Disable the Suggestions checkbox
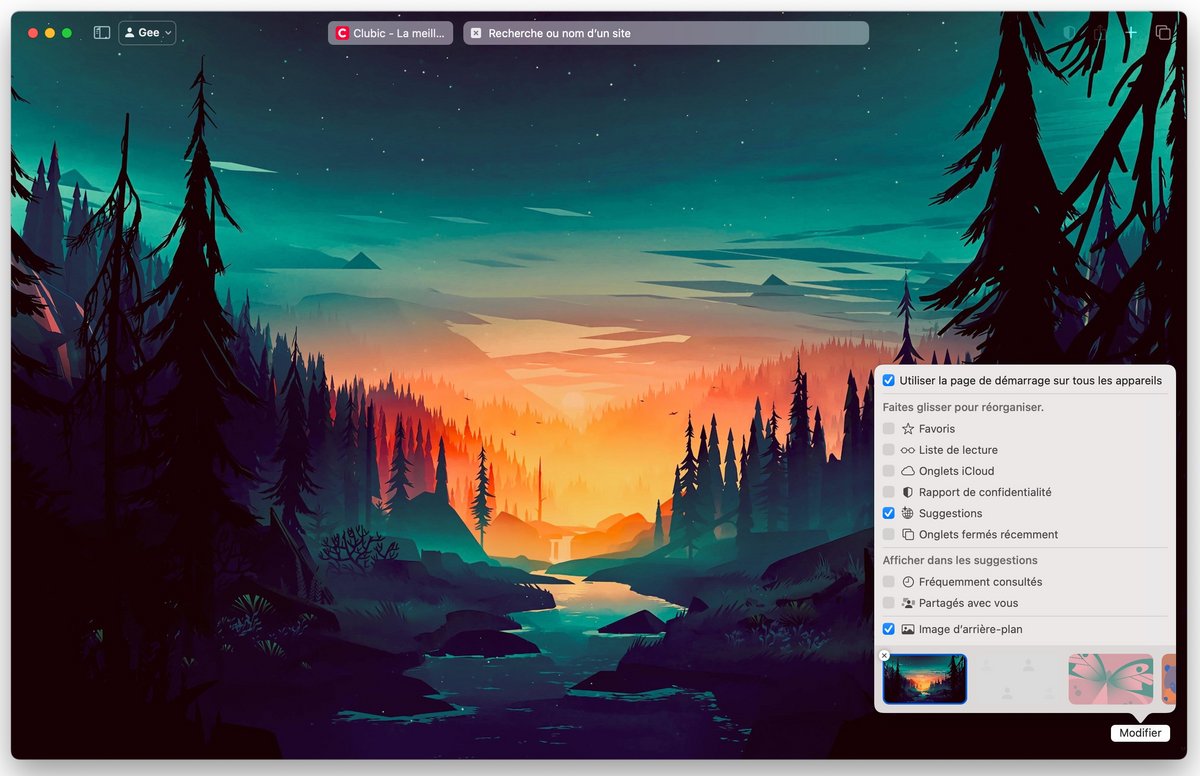Image resolution: width=1200 pixels, height=776 pixels. tap(889, 513)
